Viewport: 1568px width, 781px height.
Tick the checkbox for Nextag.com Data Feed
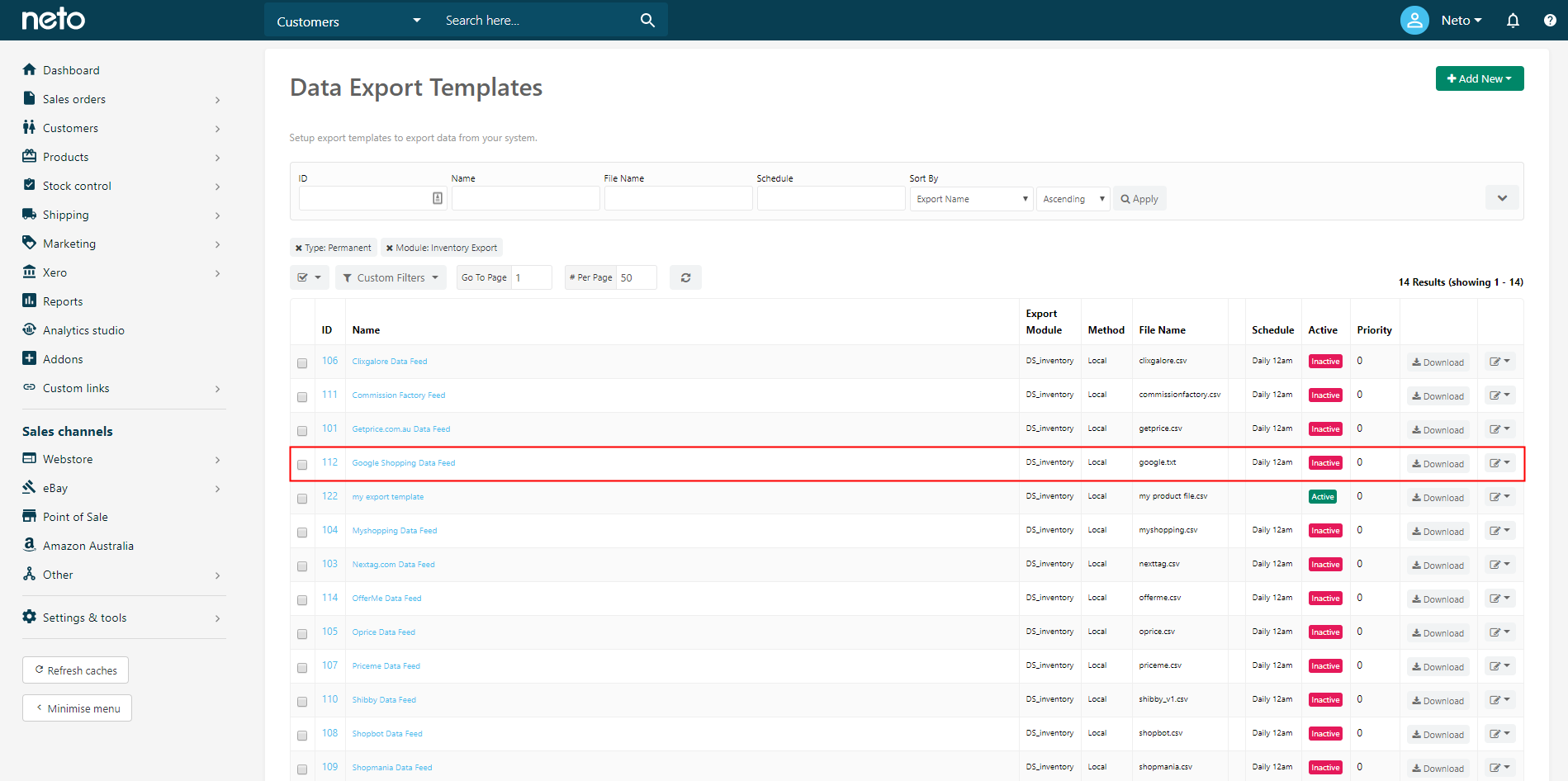click(302, 566)
